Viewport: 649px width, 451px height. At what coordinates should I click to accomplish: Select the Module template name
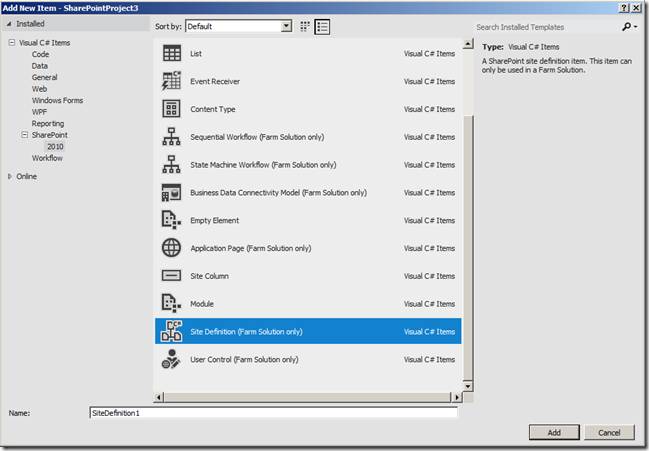point(202,304)
